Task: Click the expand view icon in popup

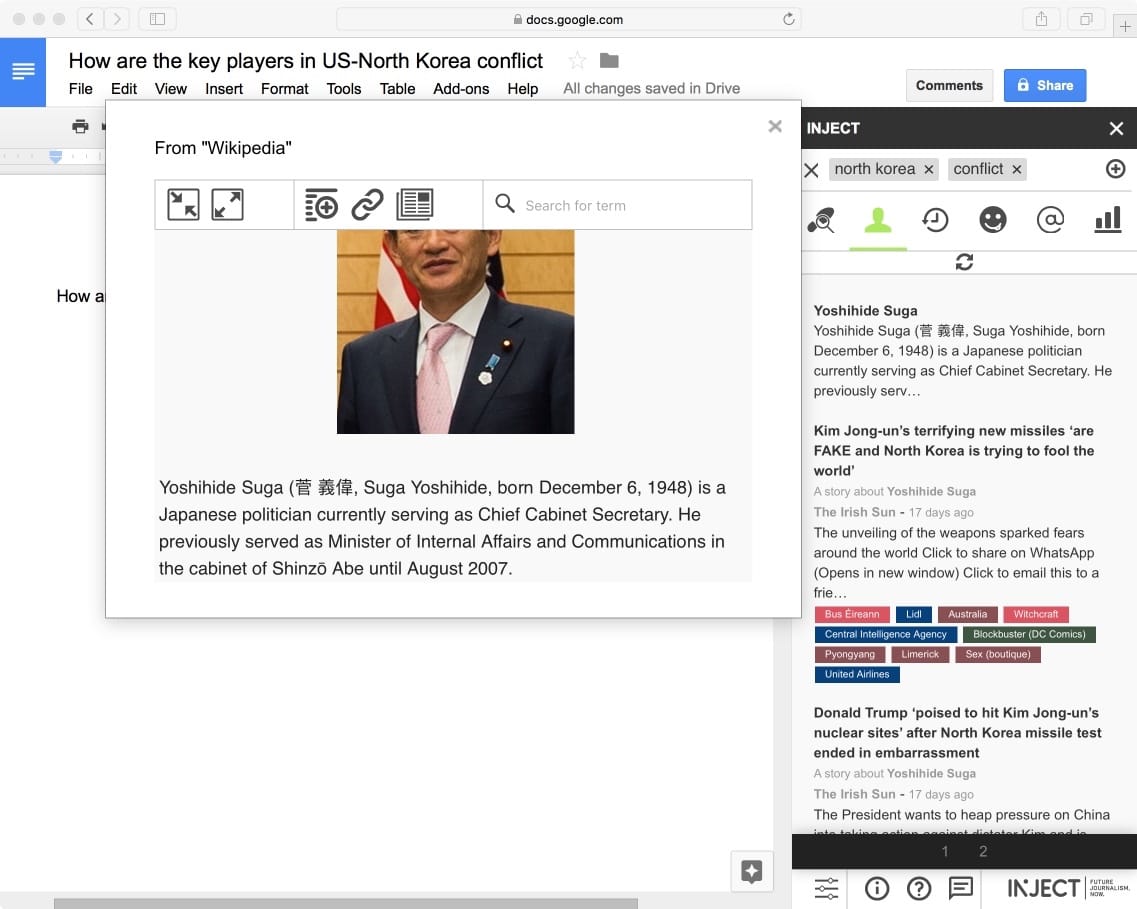Action: click(x=227, y=205)
